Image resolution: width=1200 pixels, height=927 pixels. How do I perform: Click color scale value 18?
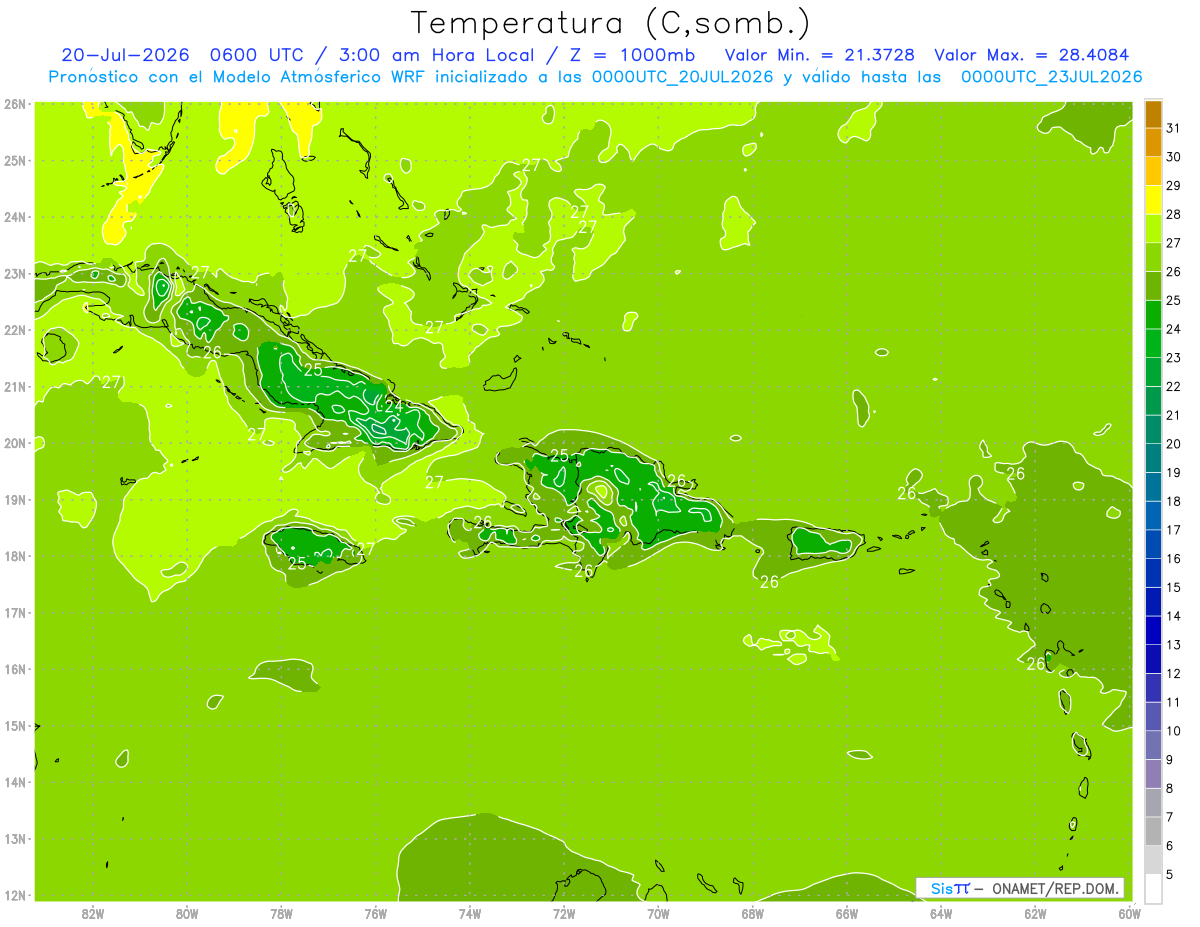pyautogui.click(x=1173, y=501)
